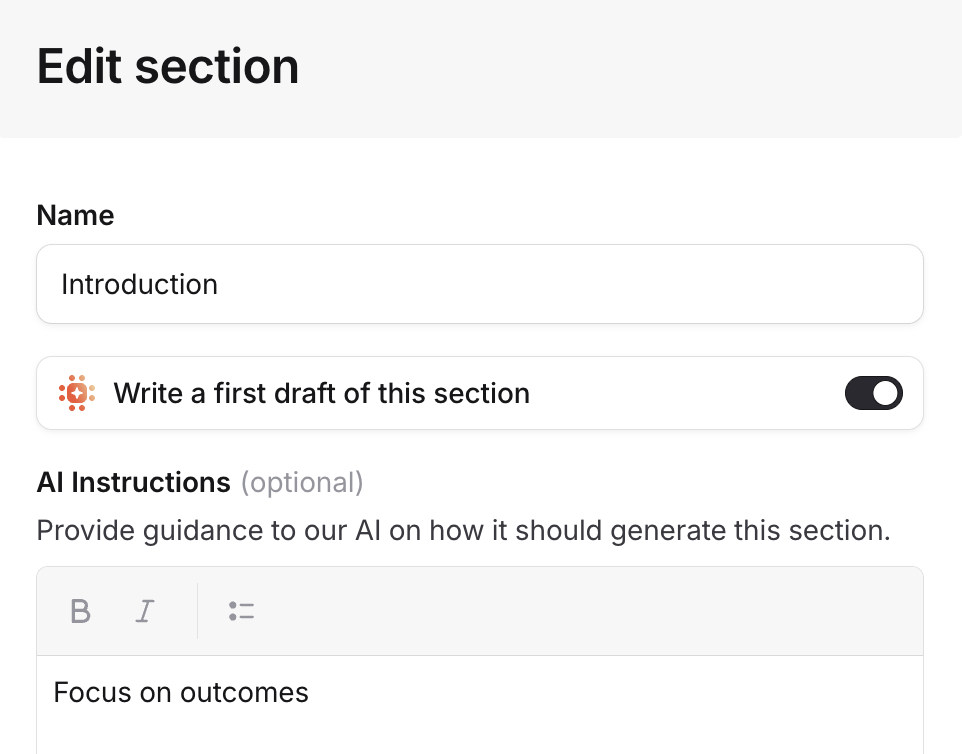The image size is (962, 754).
Task: Apply italic formatting in the editor toolbar
Action: coord(144,611)
